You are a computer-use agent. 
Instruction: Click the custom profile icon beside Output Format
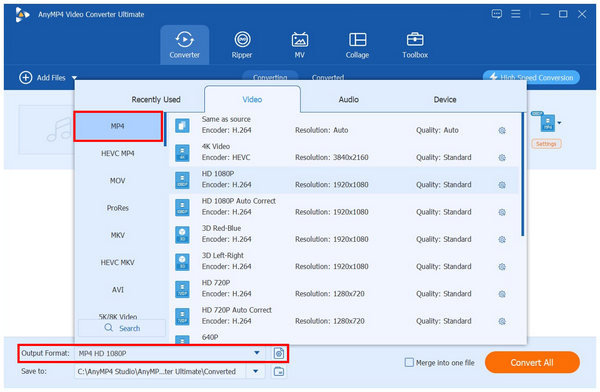[x=279, y=353]
